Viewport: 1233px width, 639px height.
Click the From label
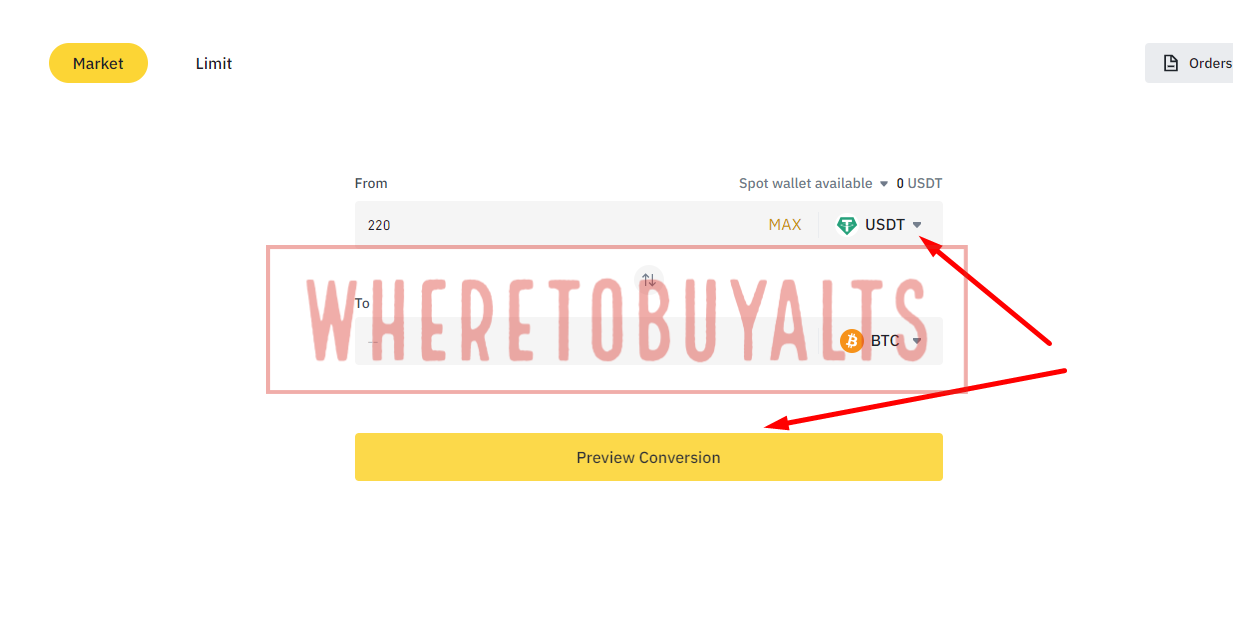click(x=371, y=183)
